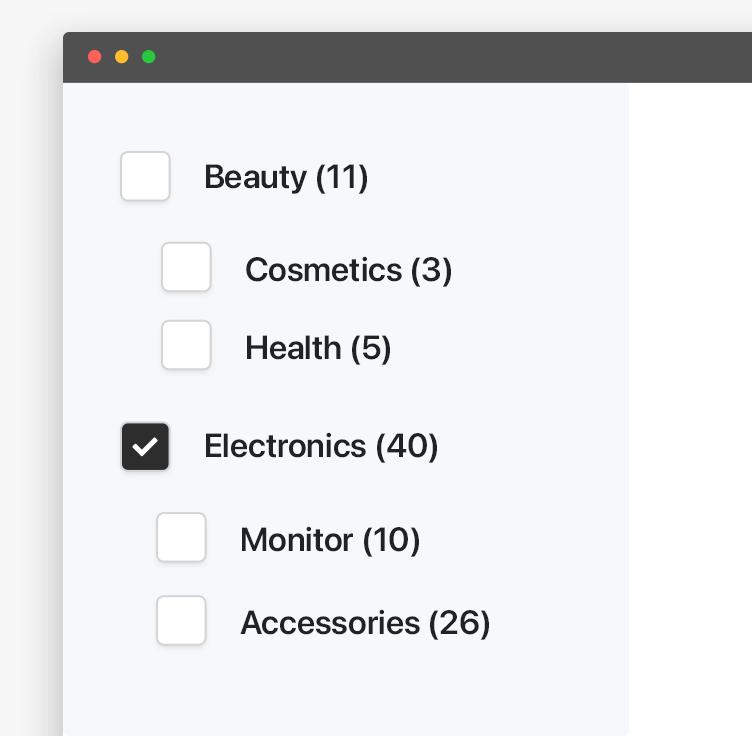
Task: Click the Cosmetics label text
Action: coord(323,269)
